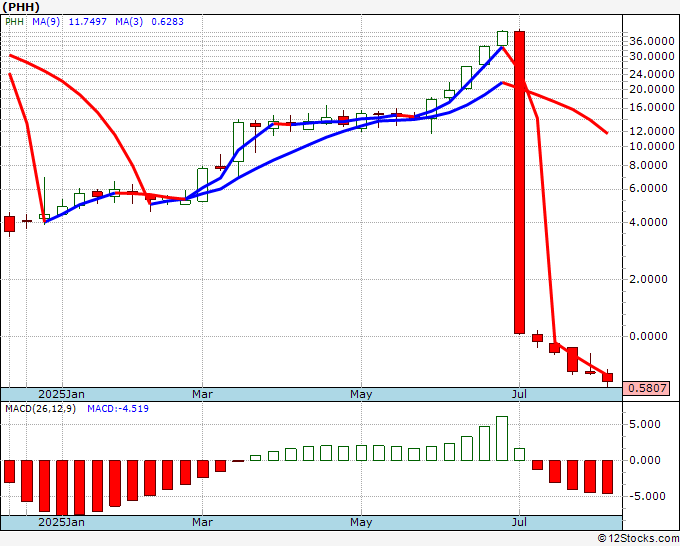Click the (PHH) ticker title
This screenshot has width=680, height=546.
pos(21,7)
